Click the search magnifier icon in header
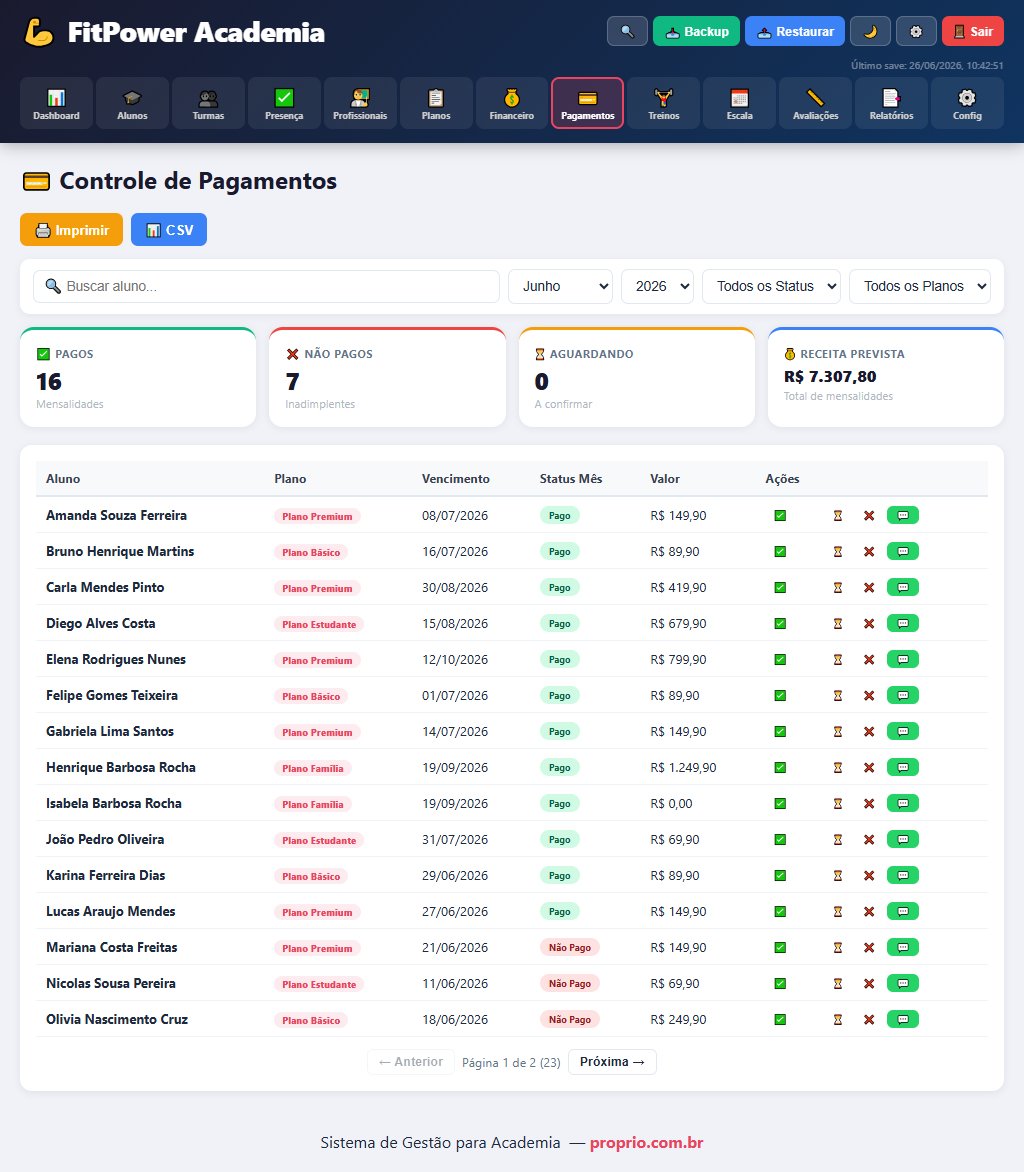This screenshot has height=1172, width=1024. [627, 31]
